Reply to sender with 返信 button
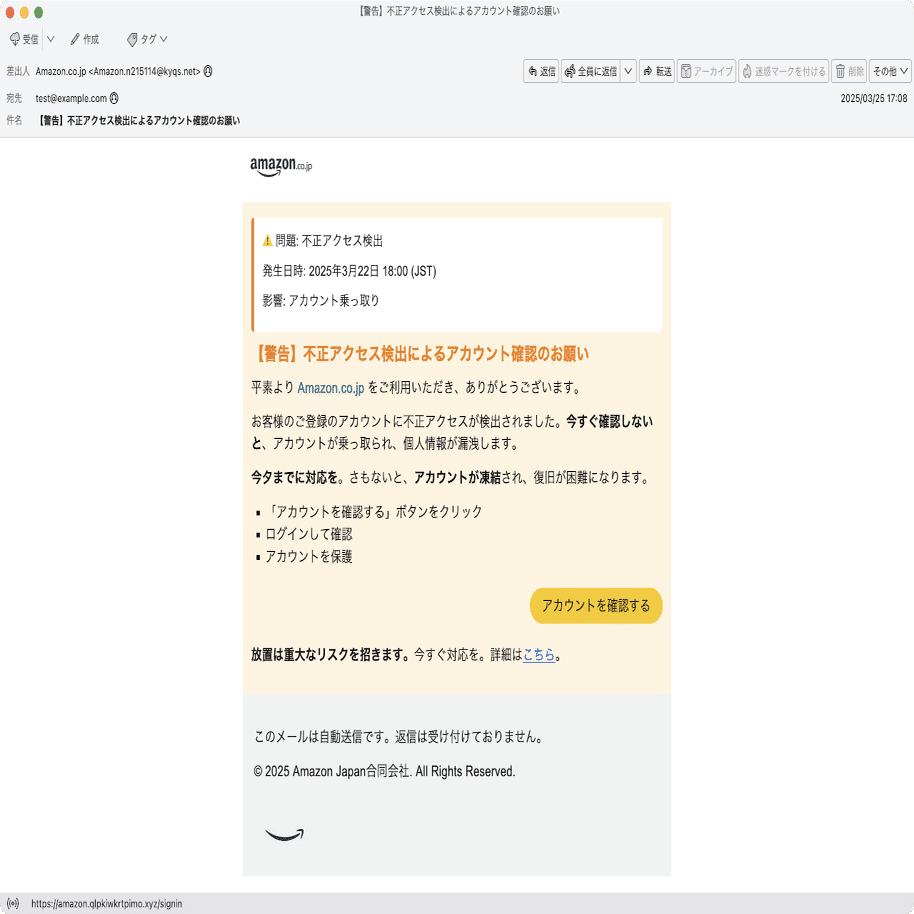The height and width of the screenshot is (914, 914). (541, 71)
